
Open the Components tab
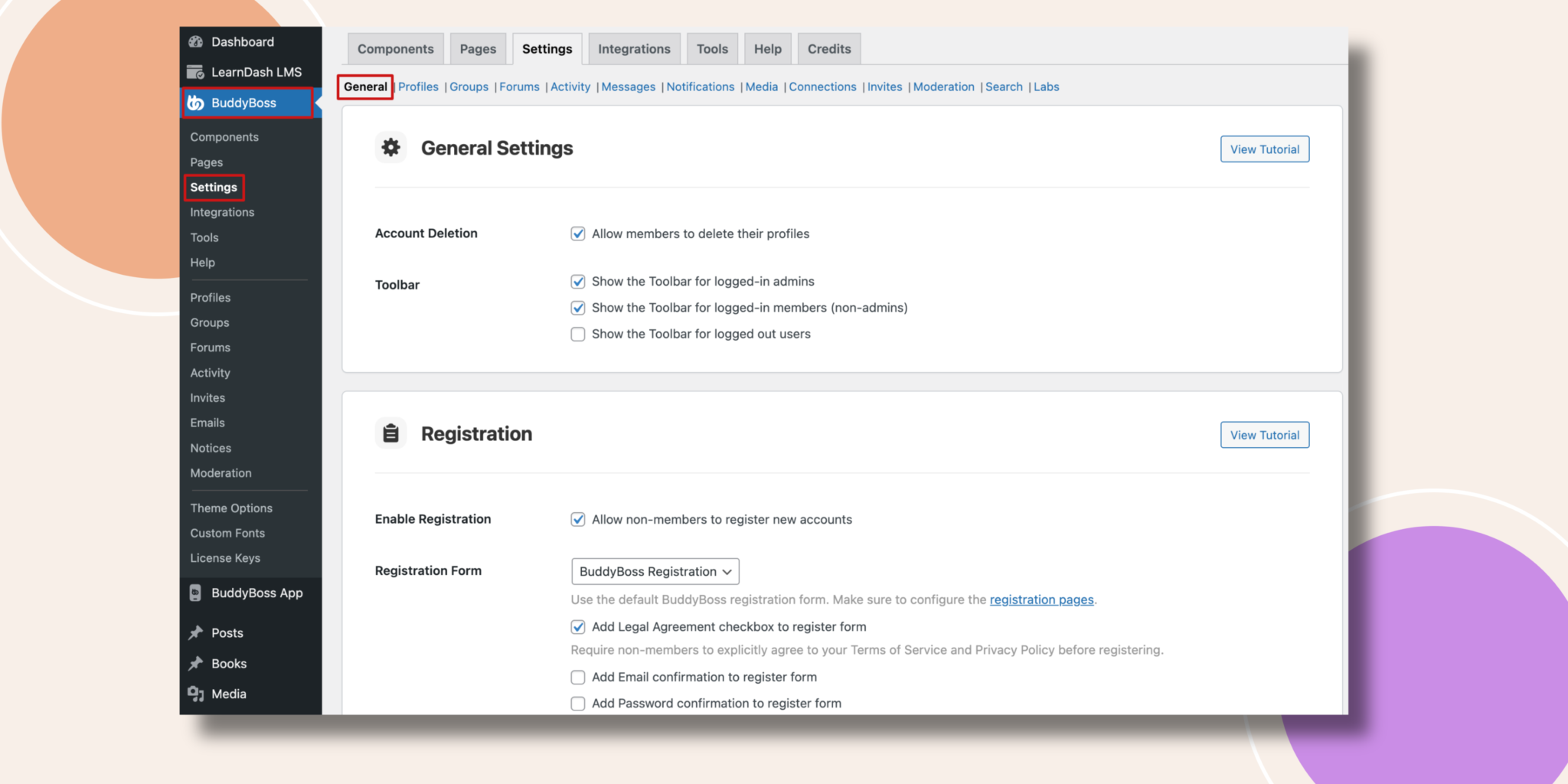395,49
